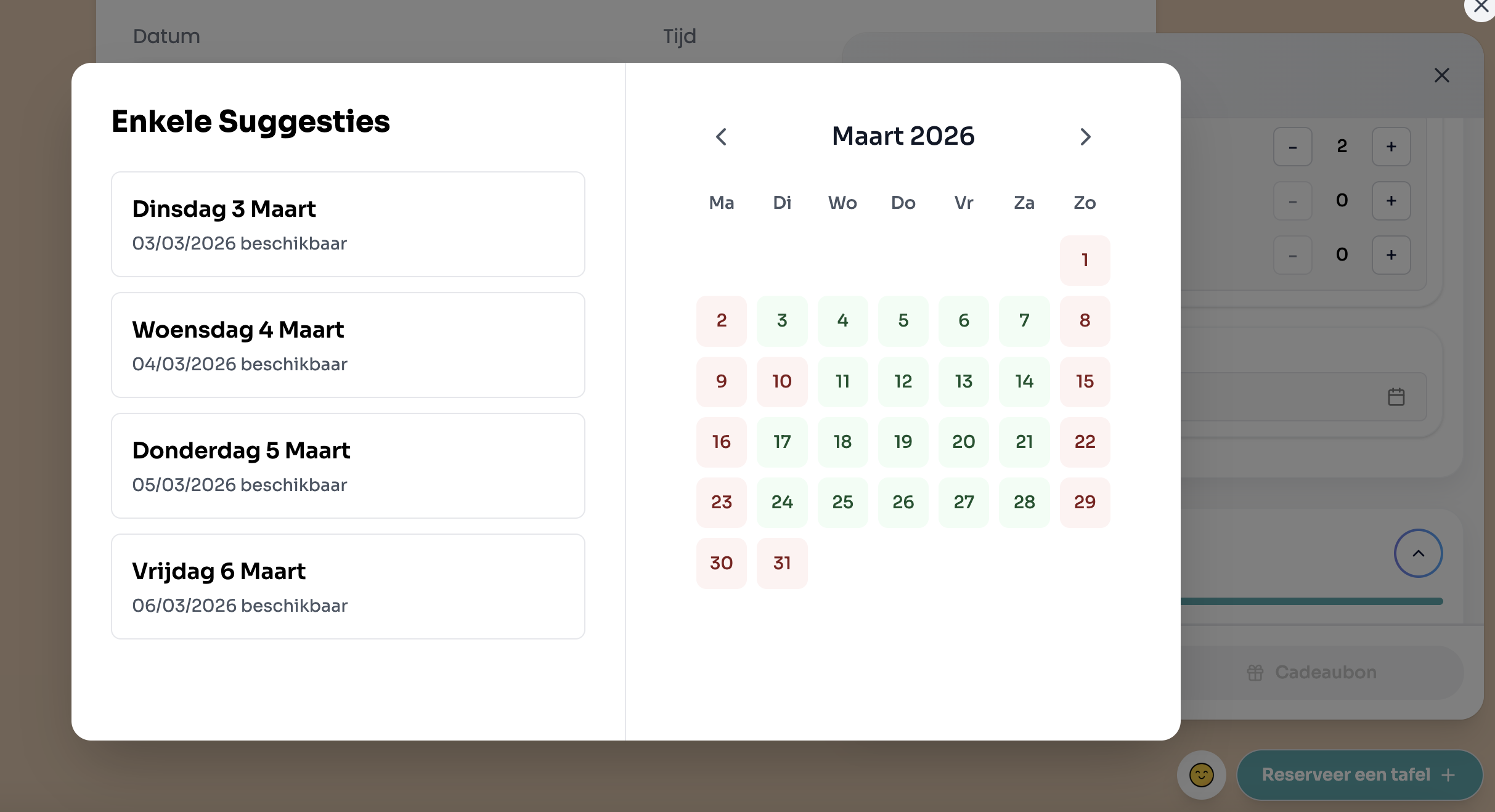Viewport: 1495px width, 812px height.
Task: Collapse the panel via circled chevron-up
Action: coord(1418,553)
